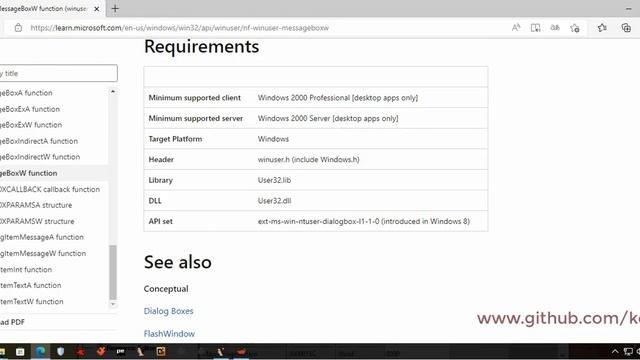Open the ItemMessageA function entry
Image resolution: width=640 pixels, height=360 pixels.
[42, 237]
